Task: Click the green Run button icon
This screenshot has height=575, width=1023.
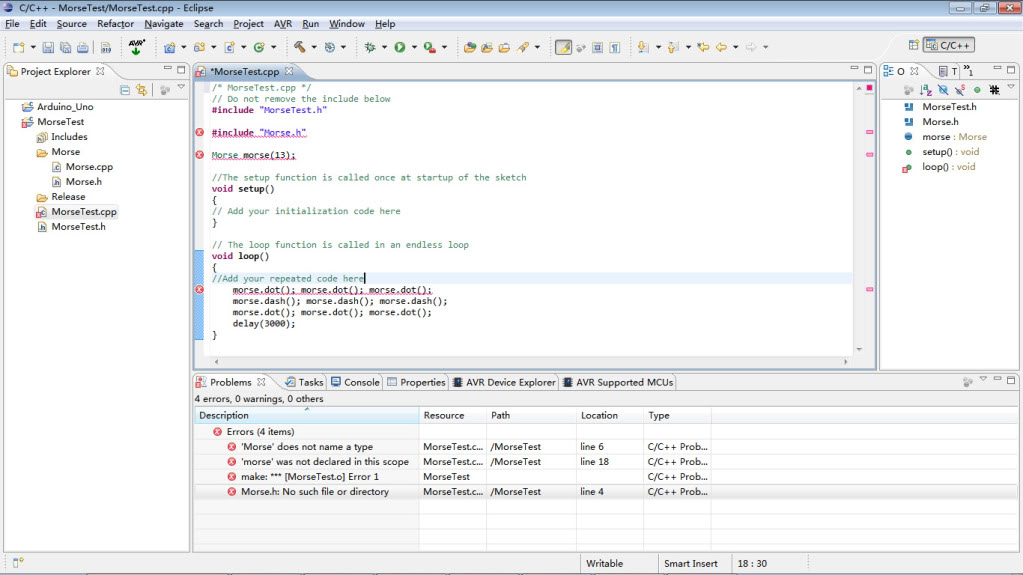Action: pyautogui.click(x=399, y=47)
